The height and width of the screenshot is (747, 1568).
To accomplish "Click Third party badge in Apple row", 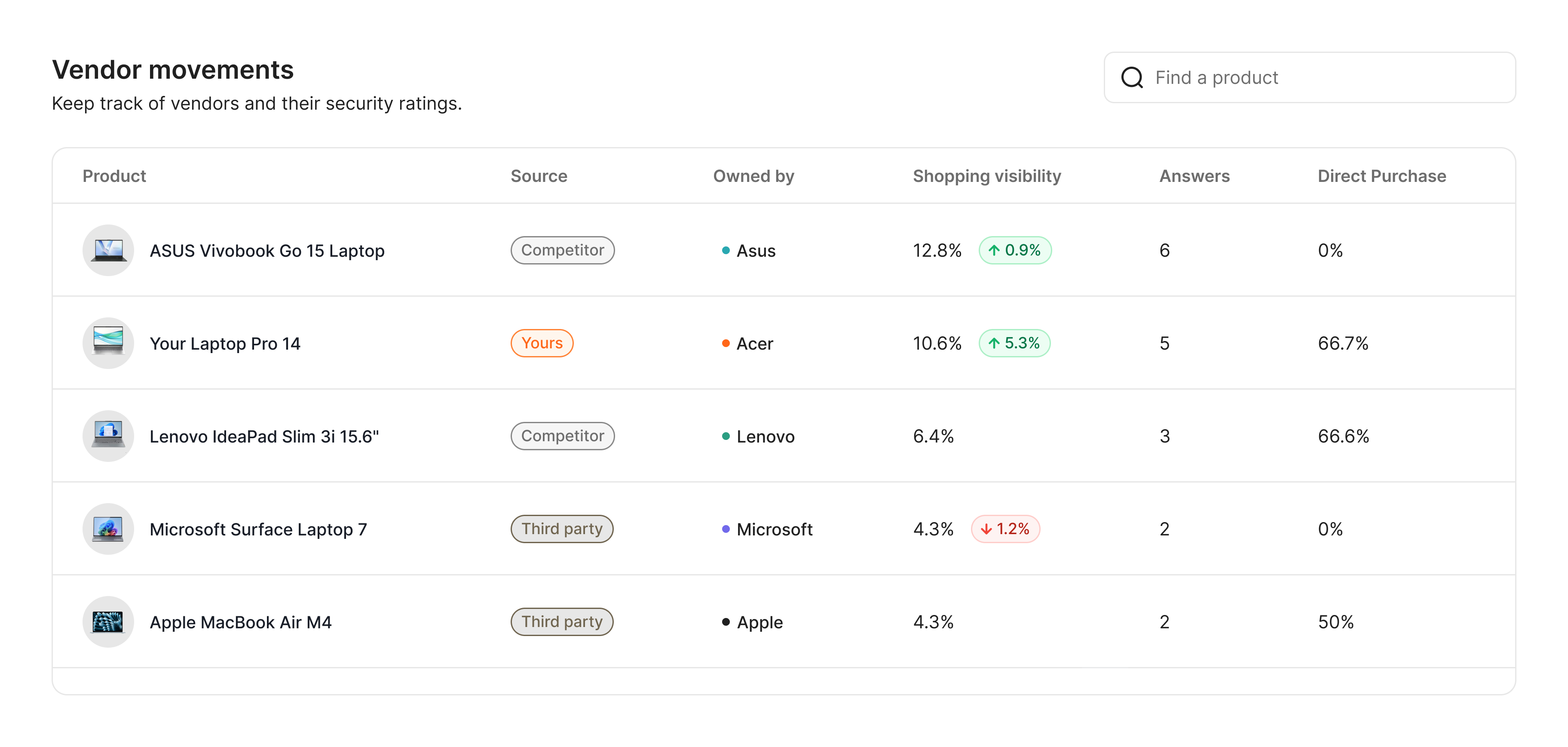I will [562, 621].
